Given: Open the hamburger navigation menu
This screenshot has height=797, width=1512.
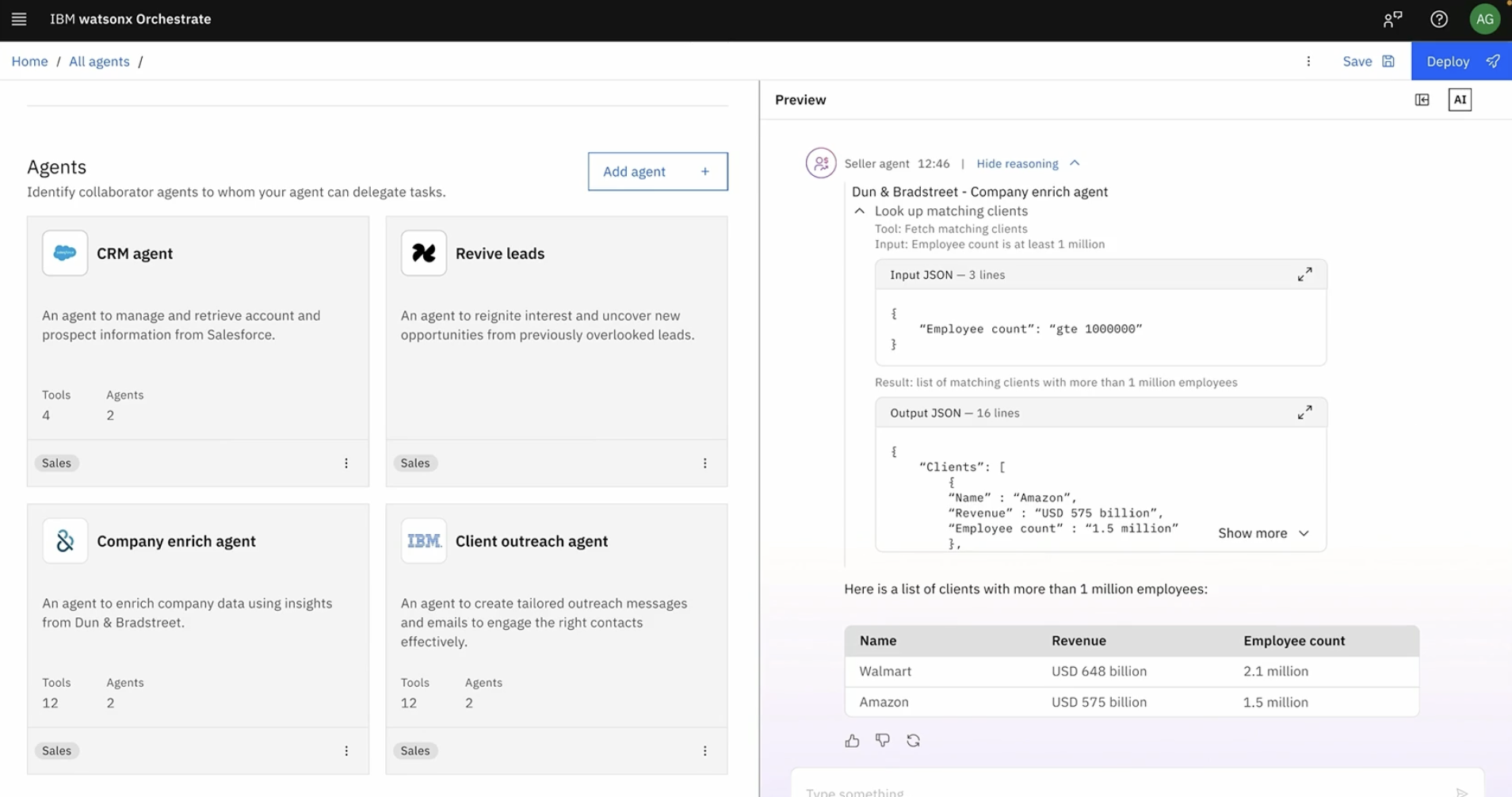Looking at the screenshot, I should pos(19,19).
